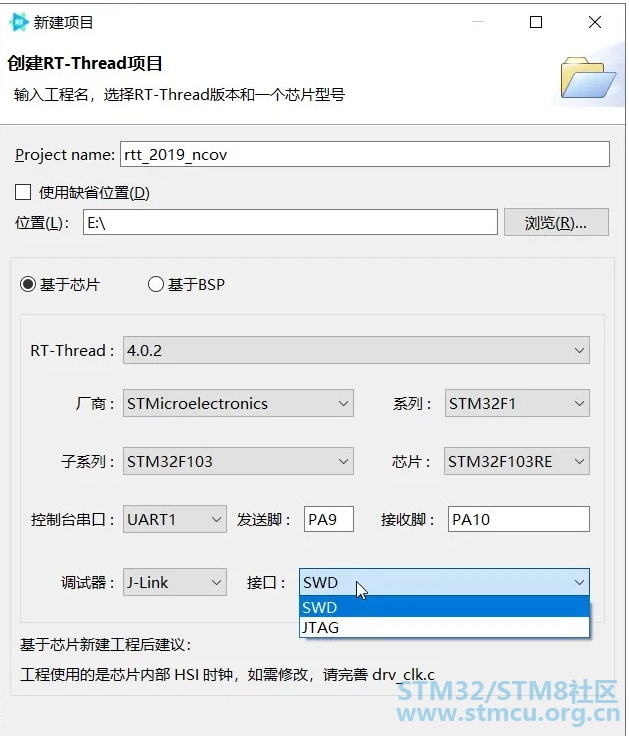Image resolution: width=629 pixels, height=736 pixels.
Task: Click the drv_clk.c HSI clock hint text
Action: click(x=228, y=675)
